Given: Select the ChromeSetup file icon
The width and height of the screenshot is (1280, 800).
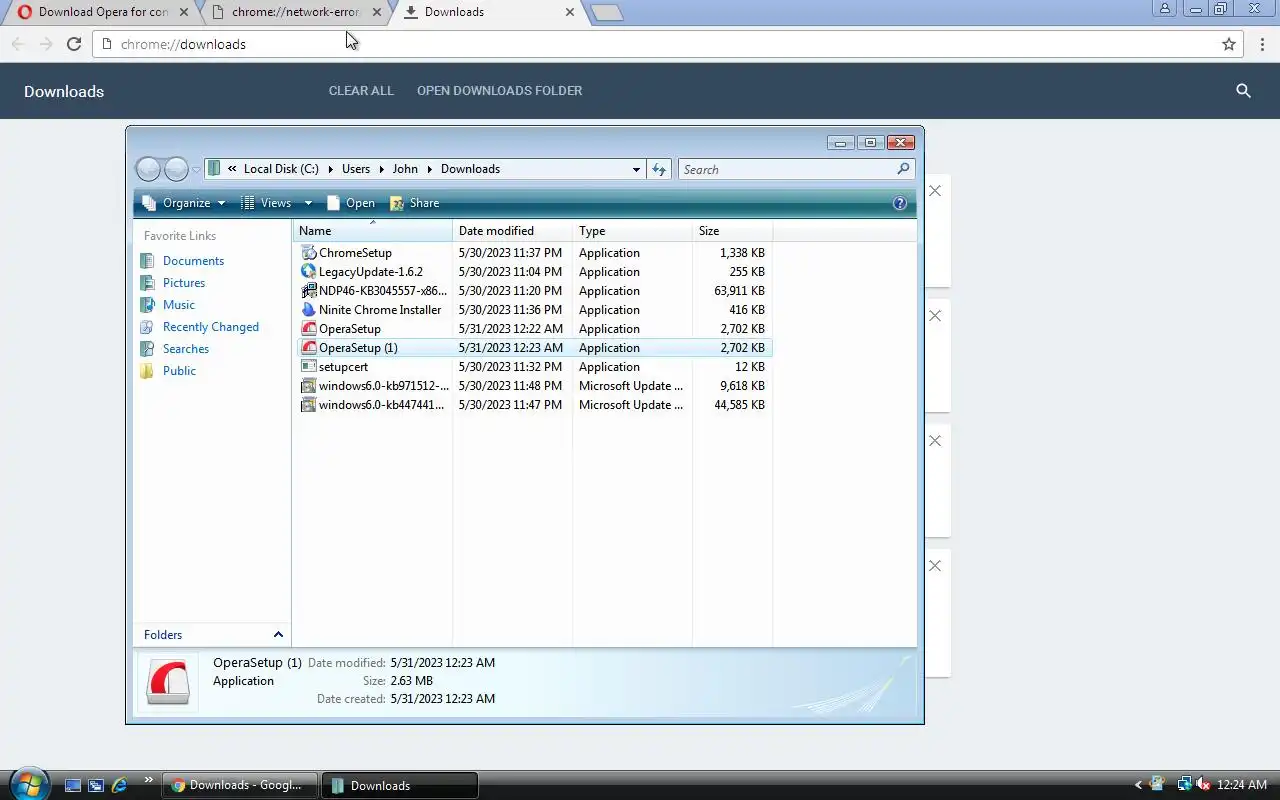Looking at the screenshot, I should point(309,253).
